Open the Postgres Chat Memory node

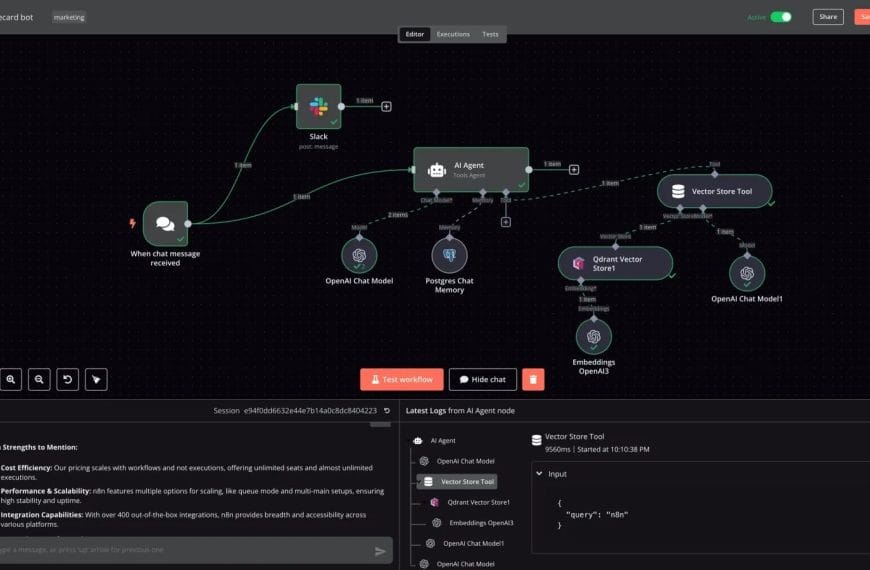pos(449,255)
